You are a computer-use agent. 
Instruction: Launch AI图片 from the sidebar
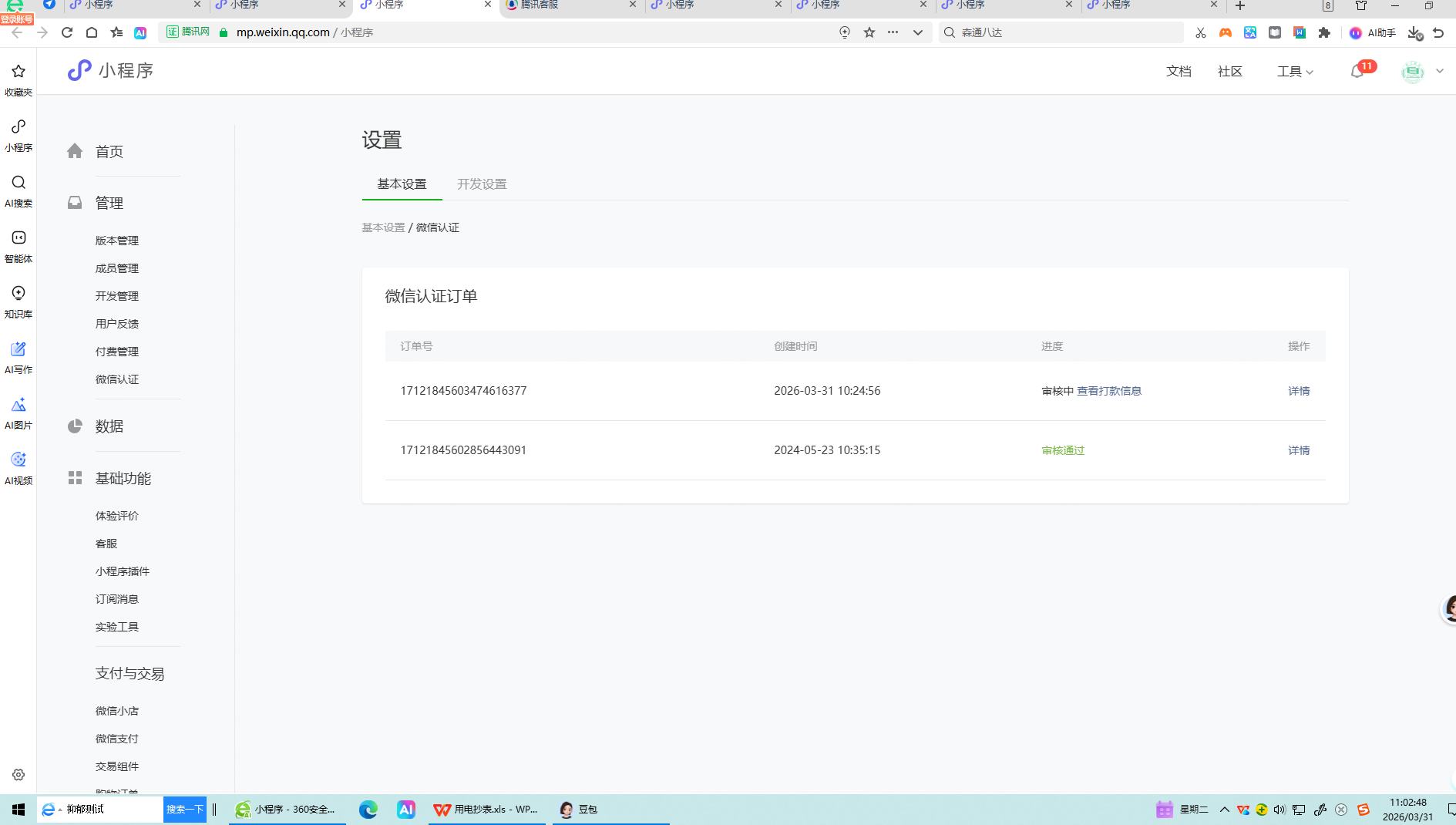point(18,412)
